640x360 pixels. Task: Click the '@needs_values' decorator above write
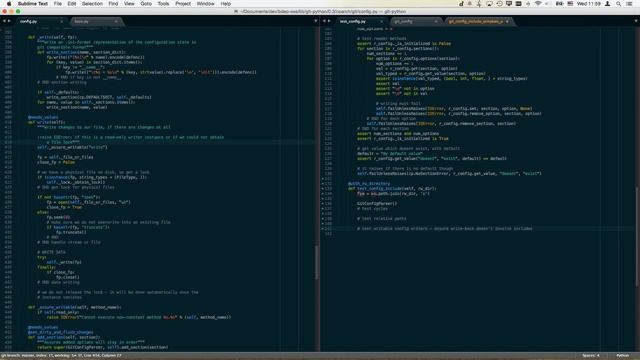pos(43,118)
